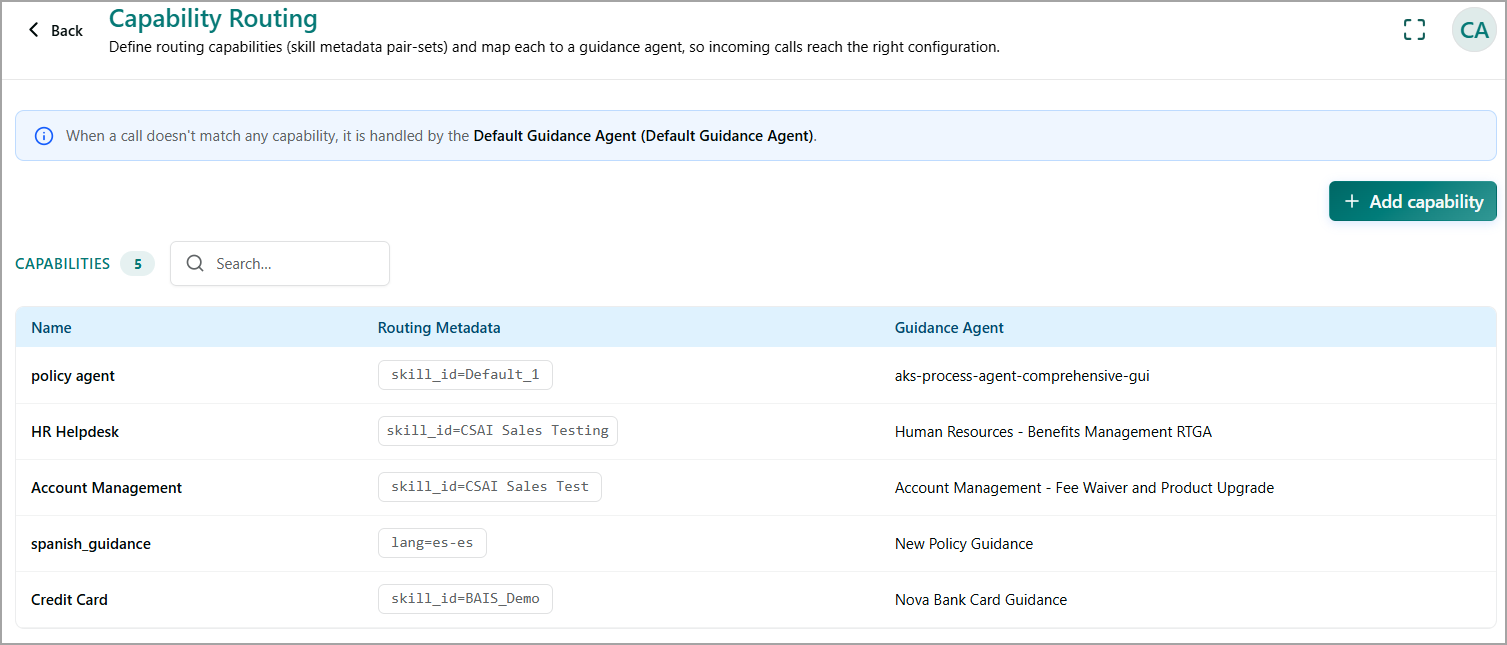This screenshot has width=1507, height=645.
Task: Go Back to previous page
Action: 55,30
